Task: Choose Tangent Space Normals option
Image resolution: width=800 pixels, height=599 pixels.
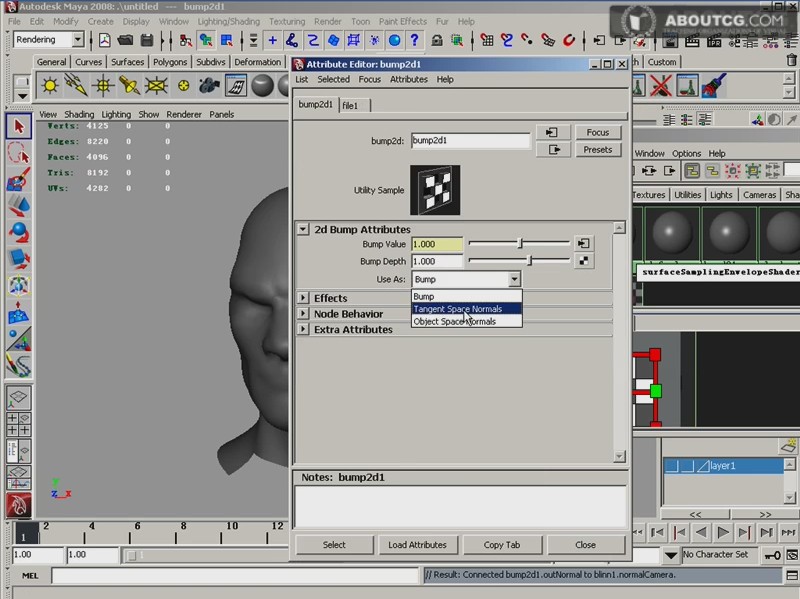Action: pos(466,309)
